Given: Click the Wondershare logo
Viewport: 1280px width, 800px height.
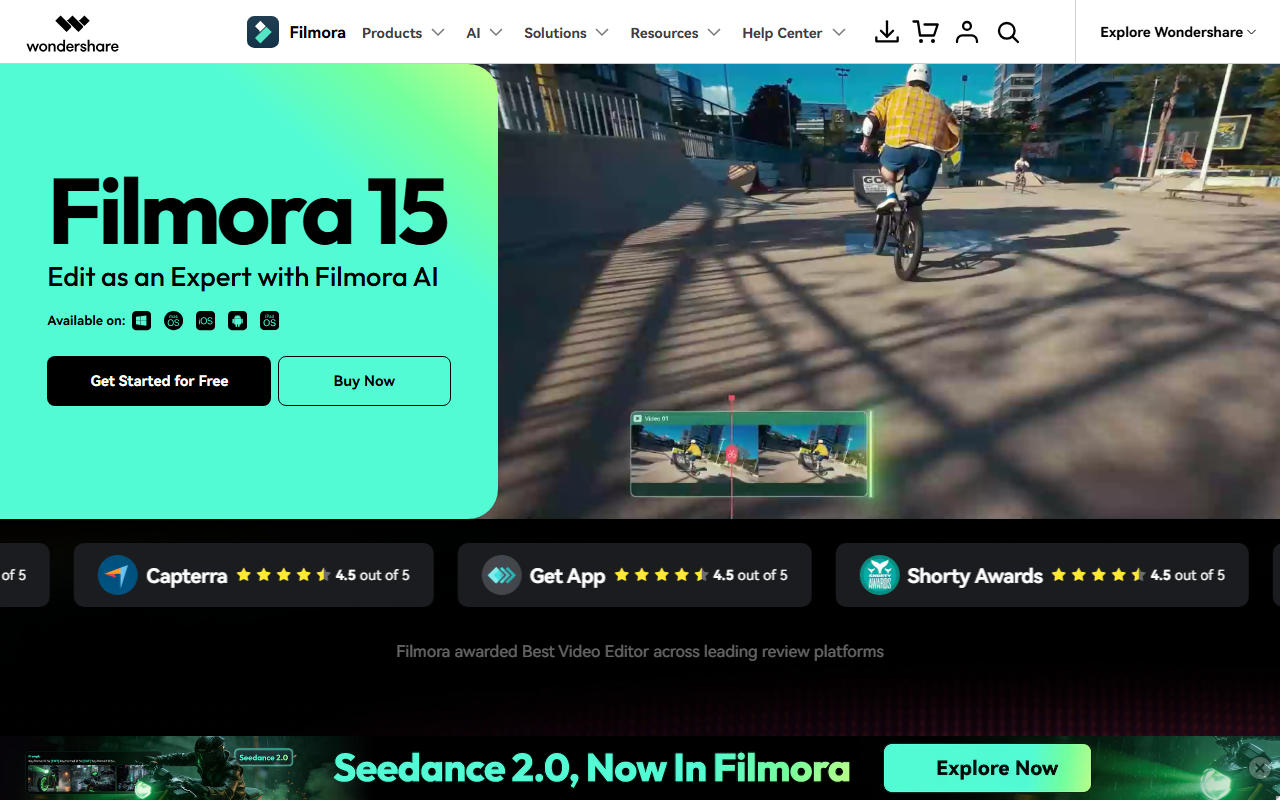Looking at the screenshot, I should point(72,33).
